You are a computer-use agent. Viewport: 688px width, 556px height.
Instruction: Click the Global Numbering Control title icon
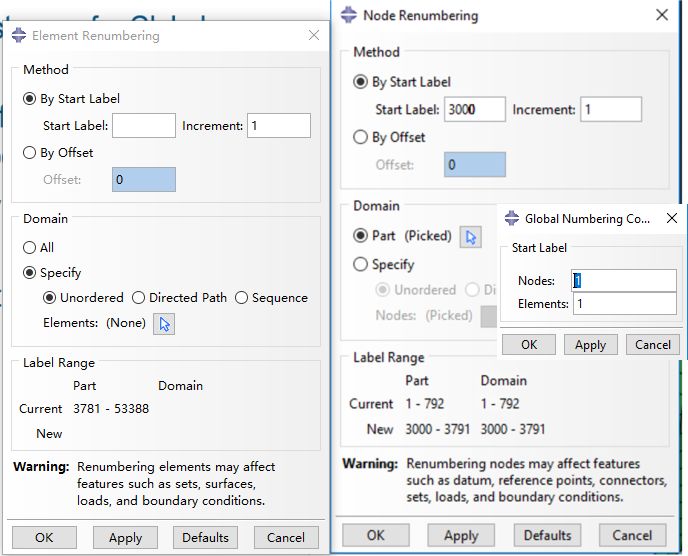tap(512, 218)
